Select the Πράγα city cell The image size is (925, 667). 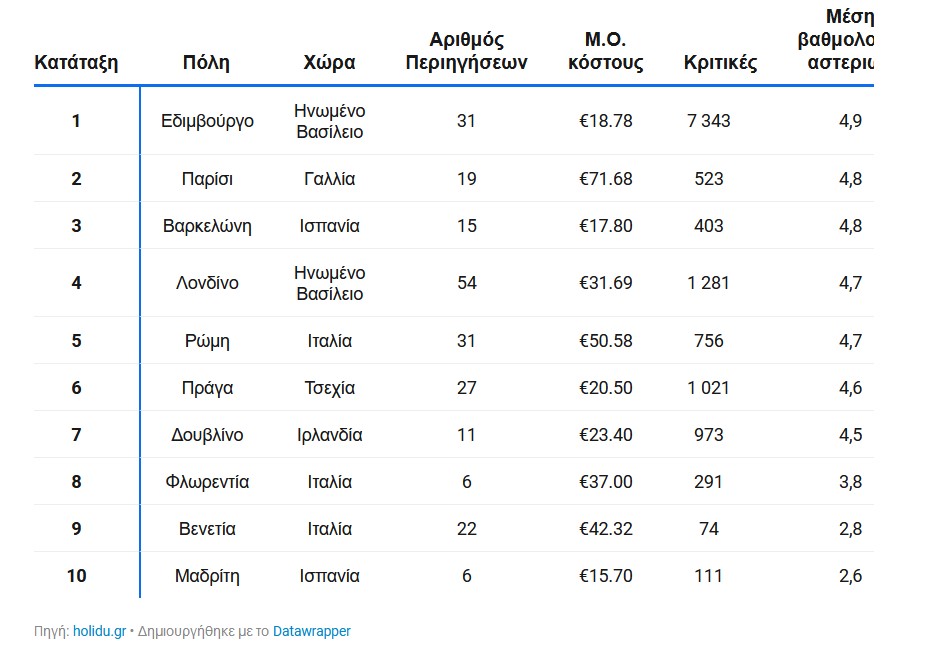point(207,388)
